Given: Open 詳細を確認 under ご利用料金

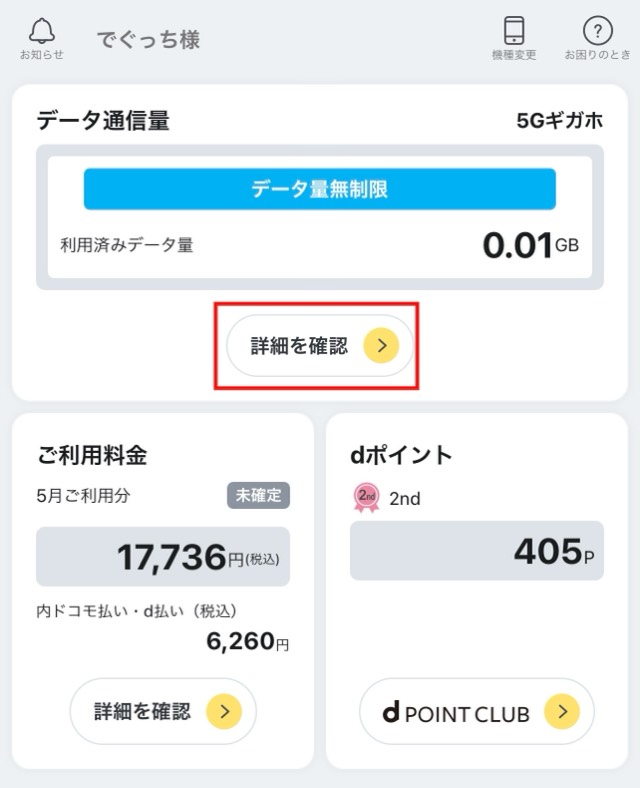Looking at the screenshot, I should pos(163,711).
